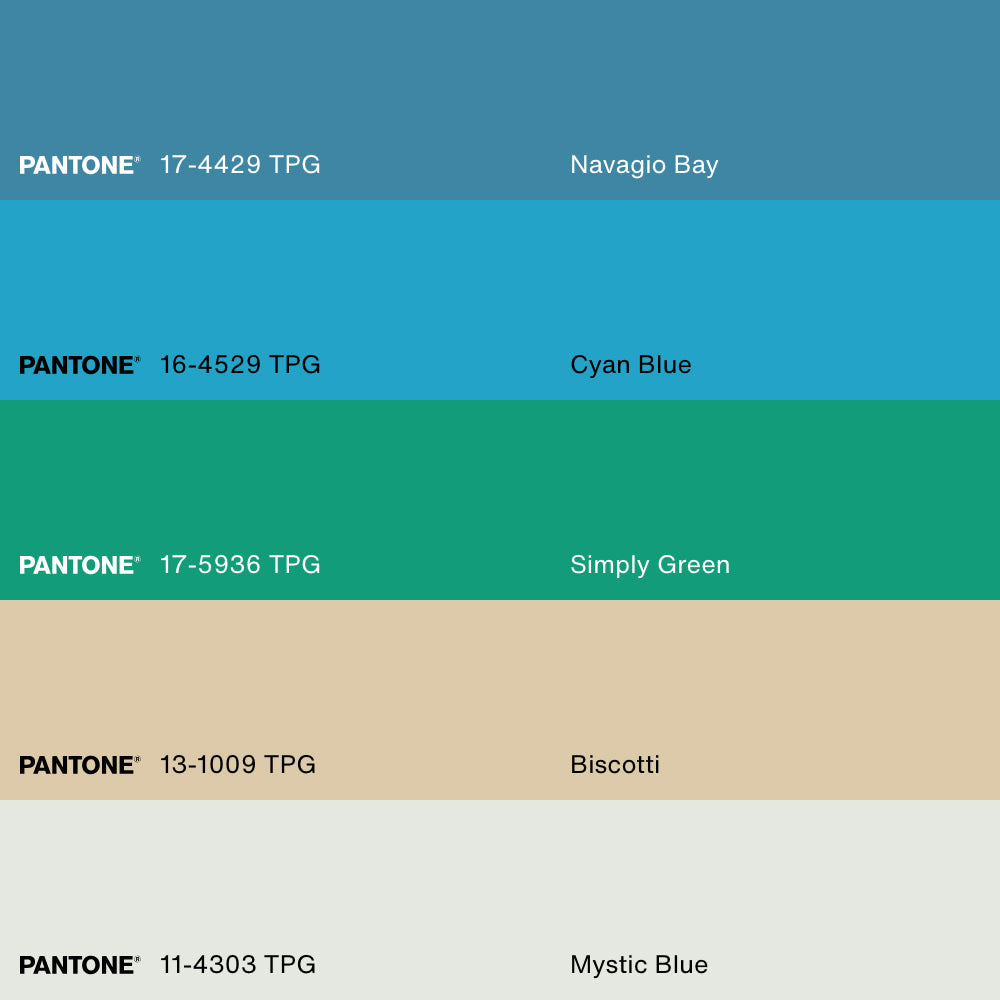The width and height of the screenshot is (1000, 1000).
Task: Click the 11-4303 TPG color code
Action: click(237, 965)
